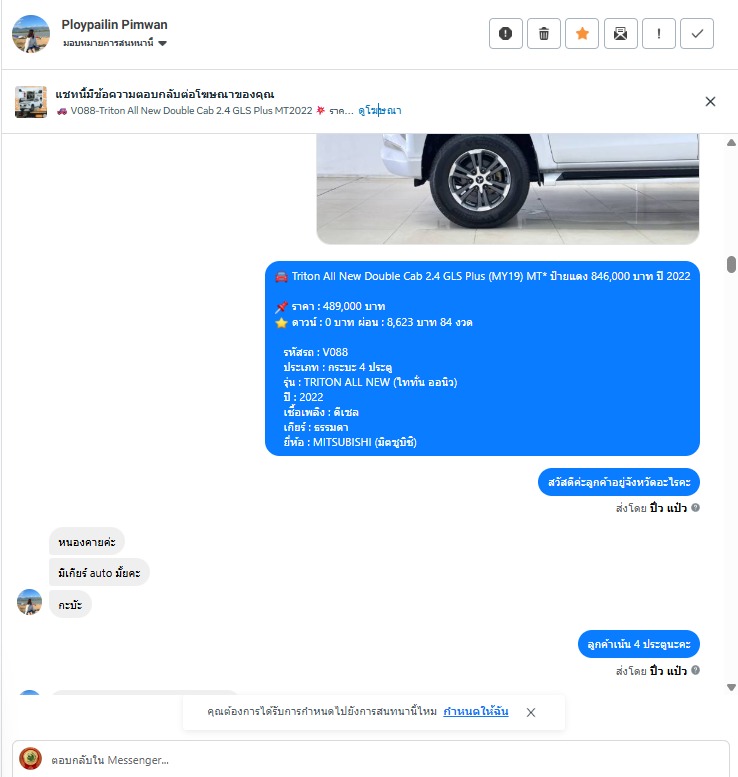Close the ad reply banner
738x777 pixels.
click(x=710, y=102)
